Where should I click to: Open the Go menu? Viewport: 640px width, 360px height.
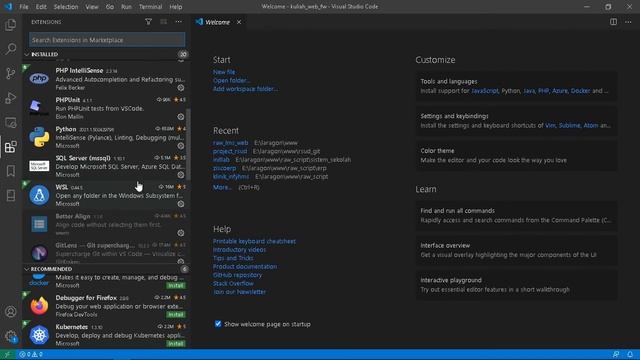110,7
